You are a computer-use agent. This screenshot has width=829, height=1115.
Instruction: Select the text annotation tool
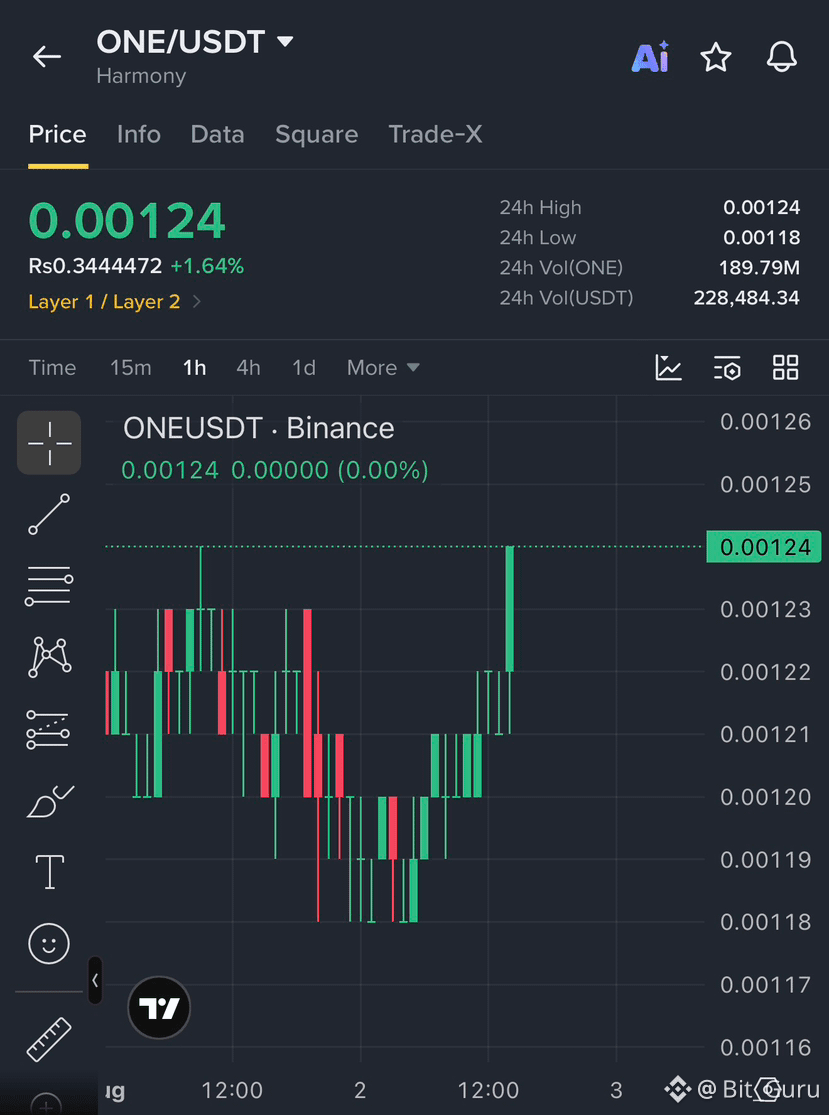(50, 872)
